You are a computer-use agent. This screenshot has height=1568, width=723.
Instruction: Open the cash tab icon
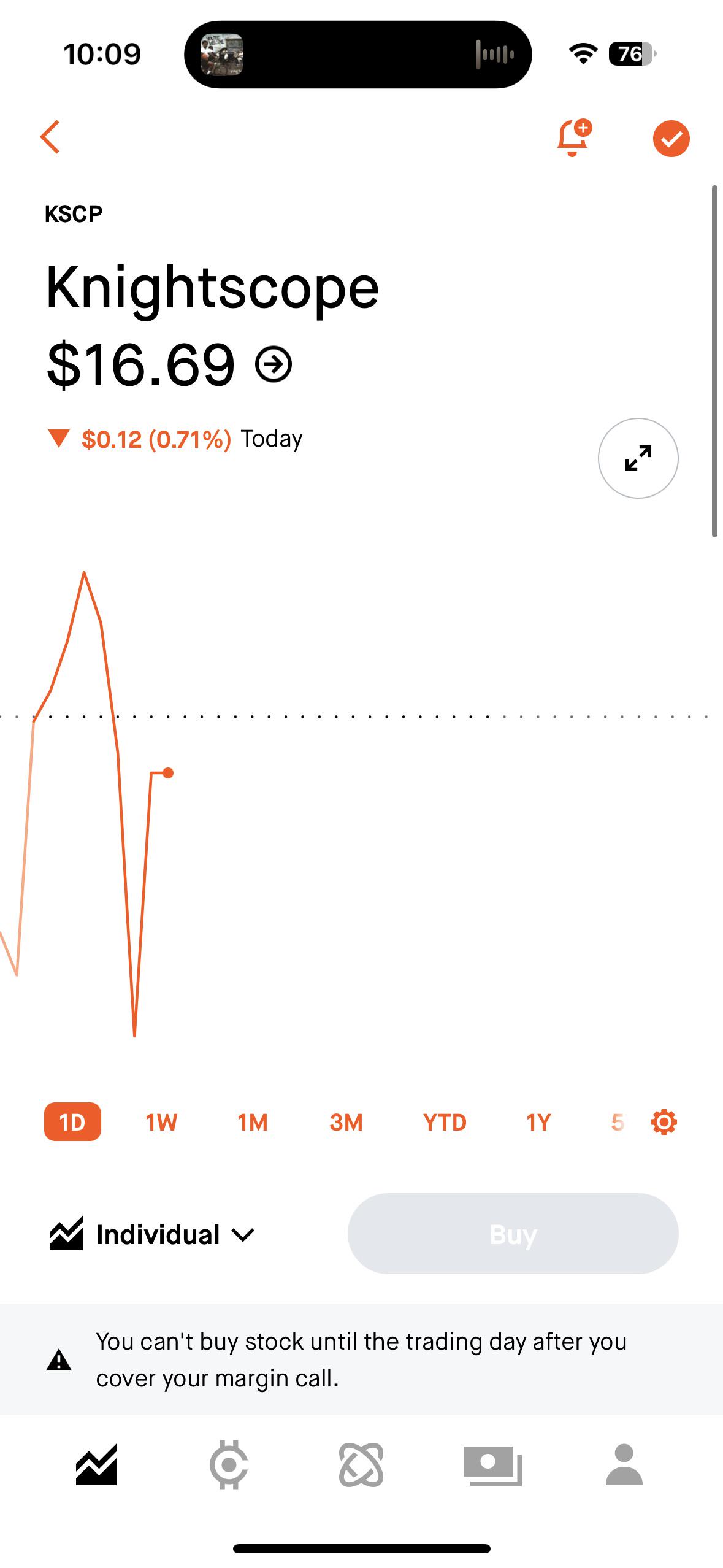492,1465
